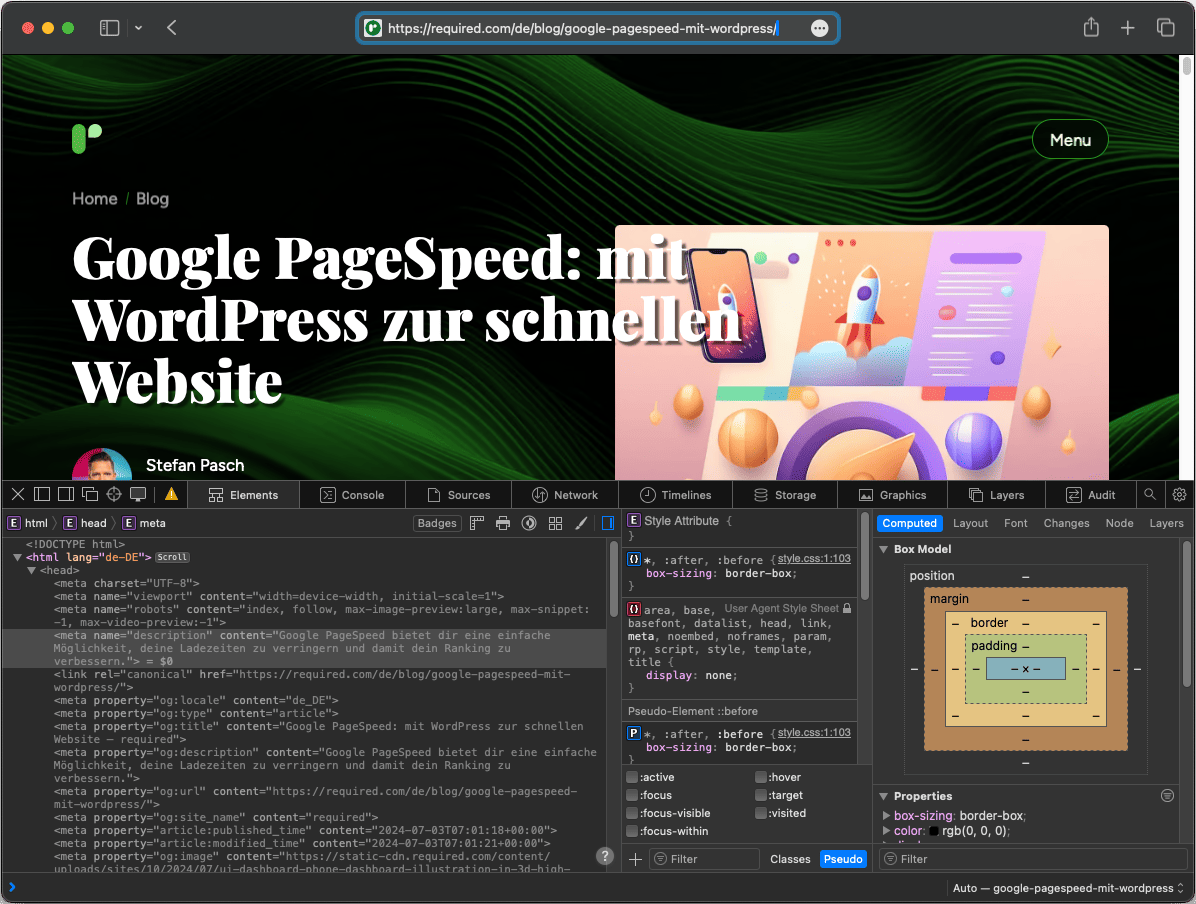
Task: Click the grid overlay icon
Action: 555,523
